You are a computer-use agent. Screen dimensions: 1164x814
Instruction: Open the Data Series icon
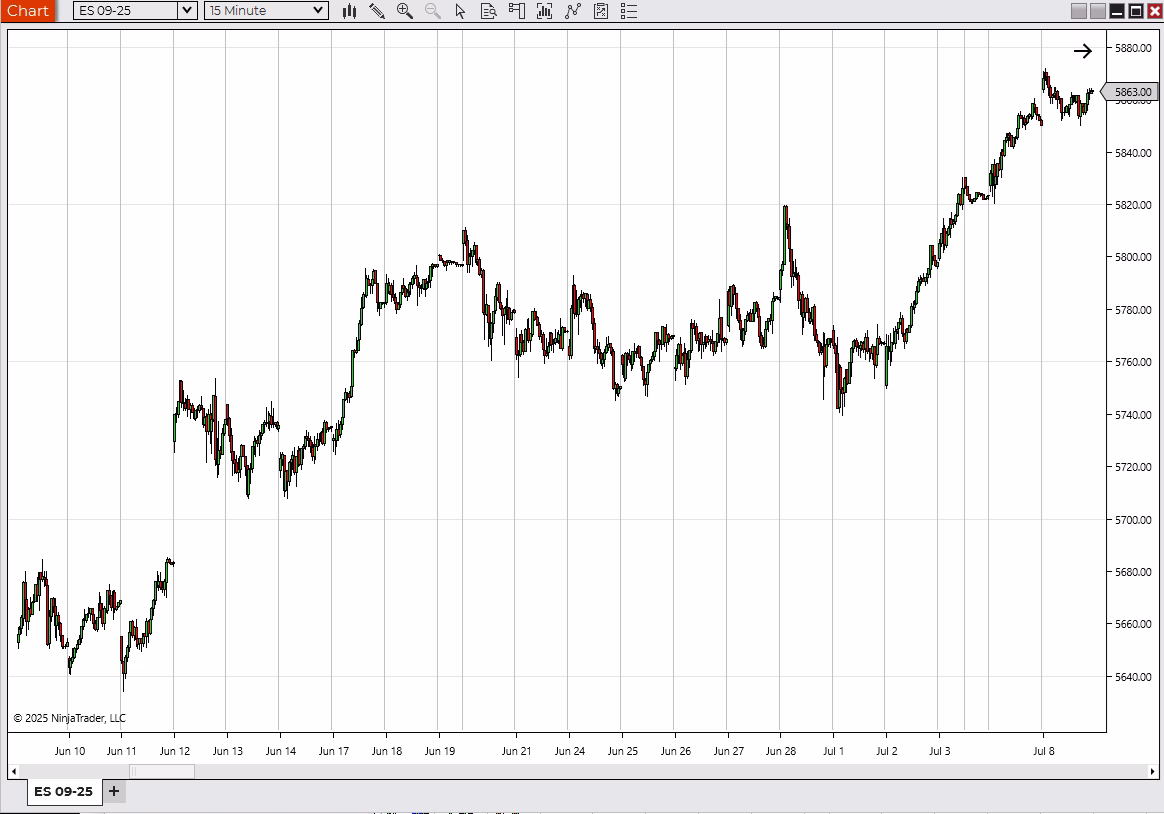(544, 11)
